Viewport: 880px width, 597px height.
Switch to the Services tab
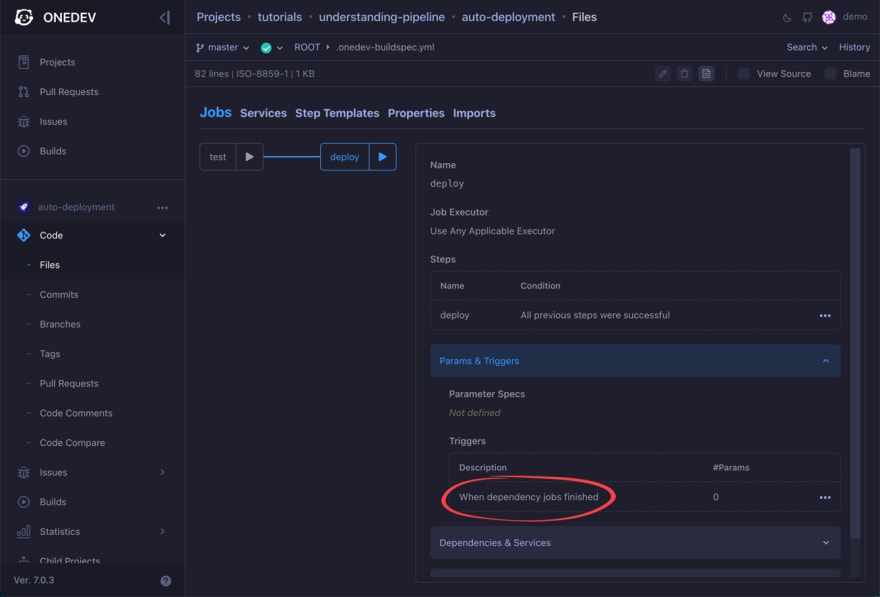point(263,113)
